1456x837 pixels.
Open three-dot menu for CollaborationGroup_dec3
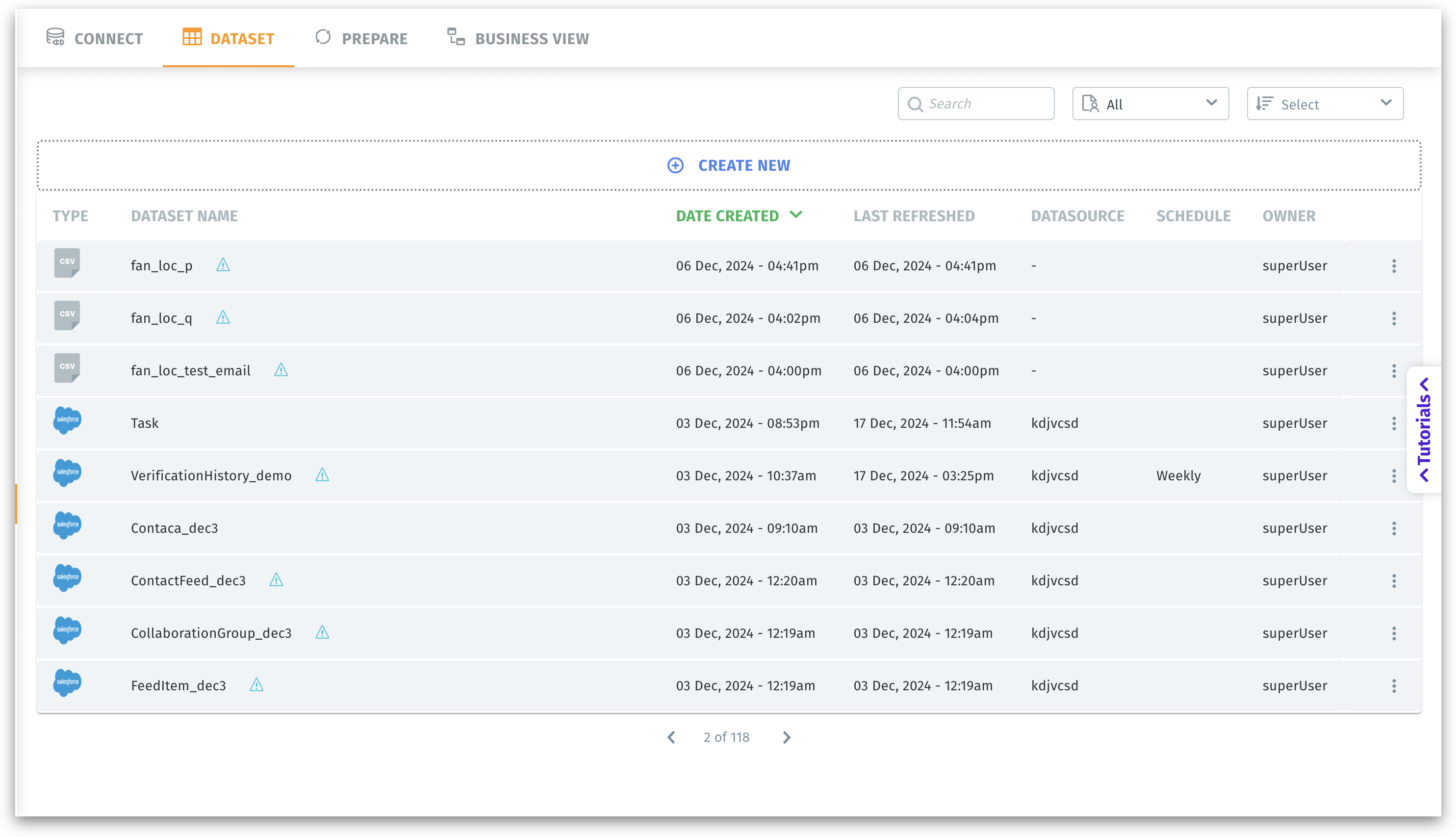[x=1394, y=633]
